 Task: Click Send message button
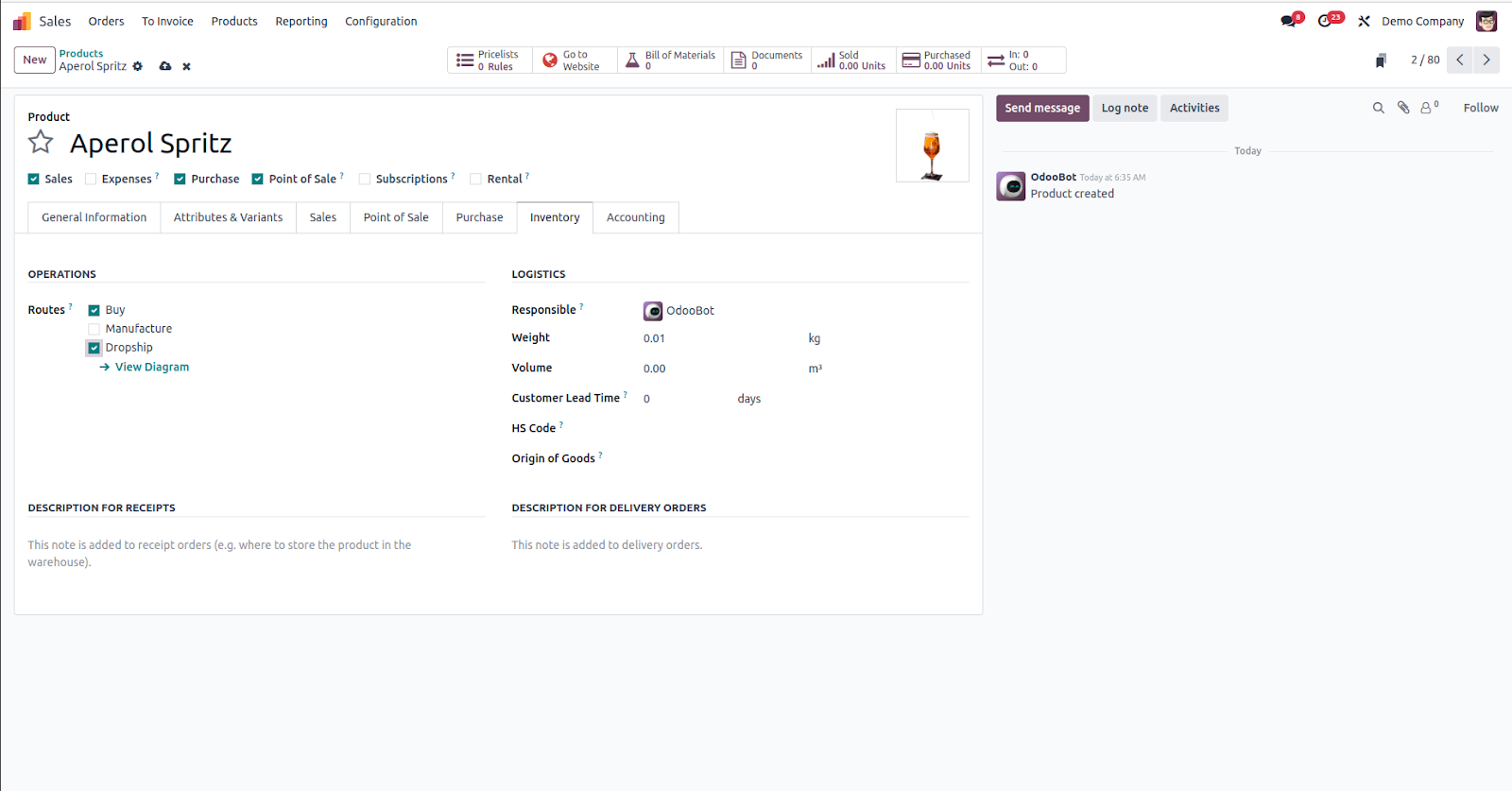click(x=1042, y=108)
